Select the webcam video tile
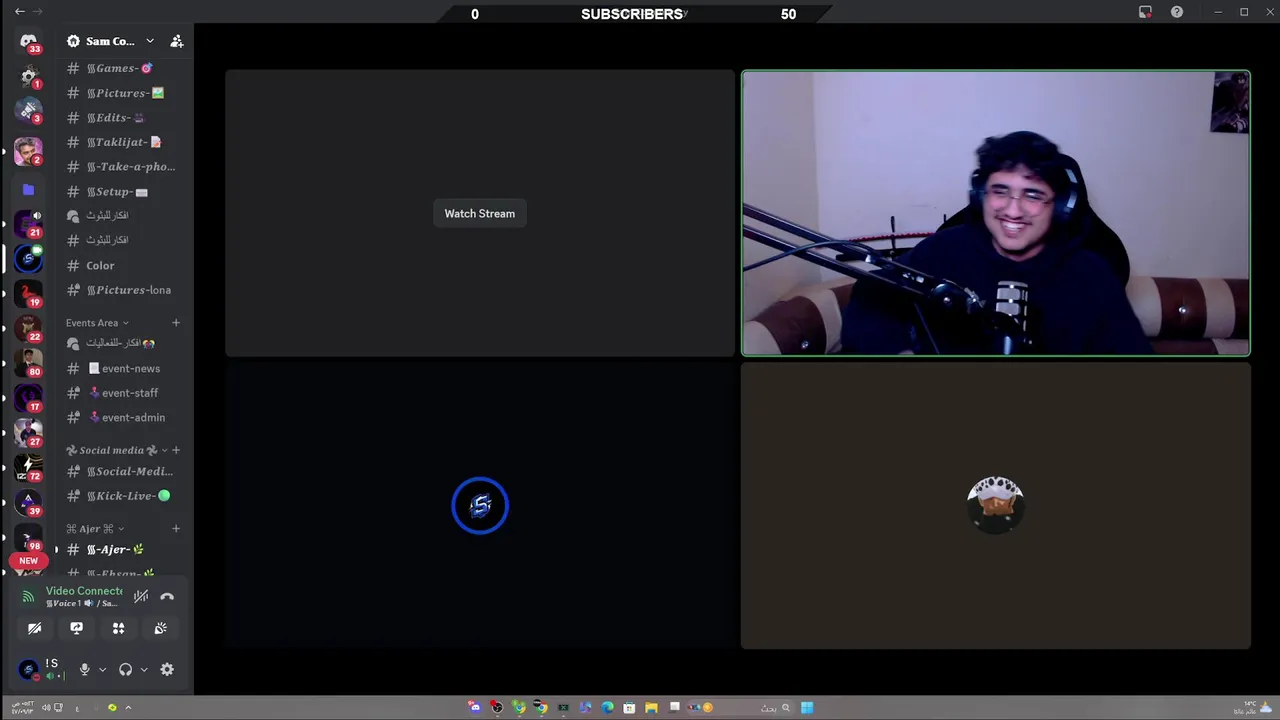The image size is (1280, 720). coord(995,213)
